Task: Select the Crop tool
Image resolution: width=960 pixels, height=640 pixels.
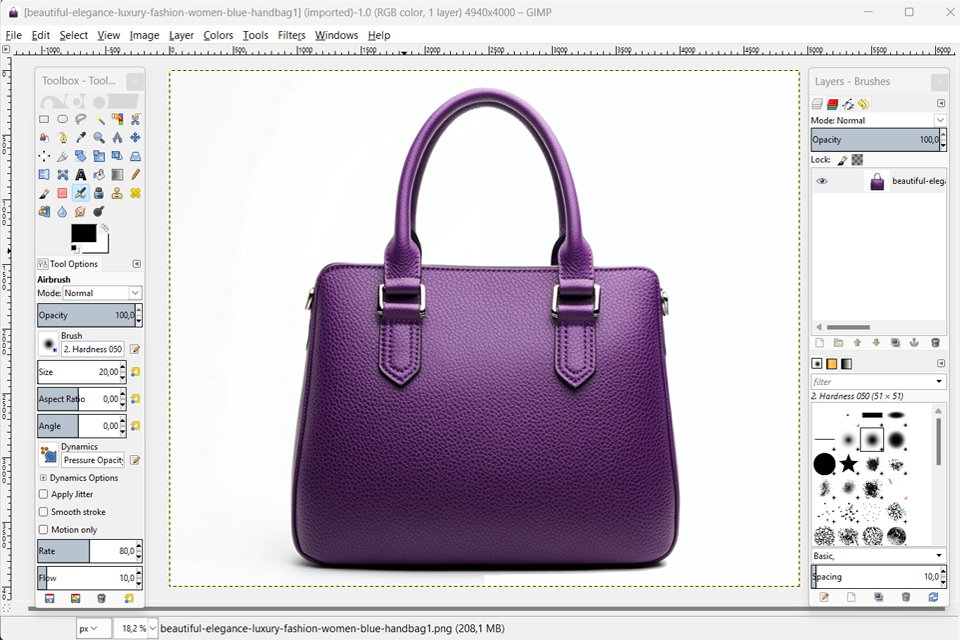Action: click(62, 156)
